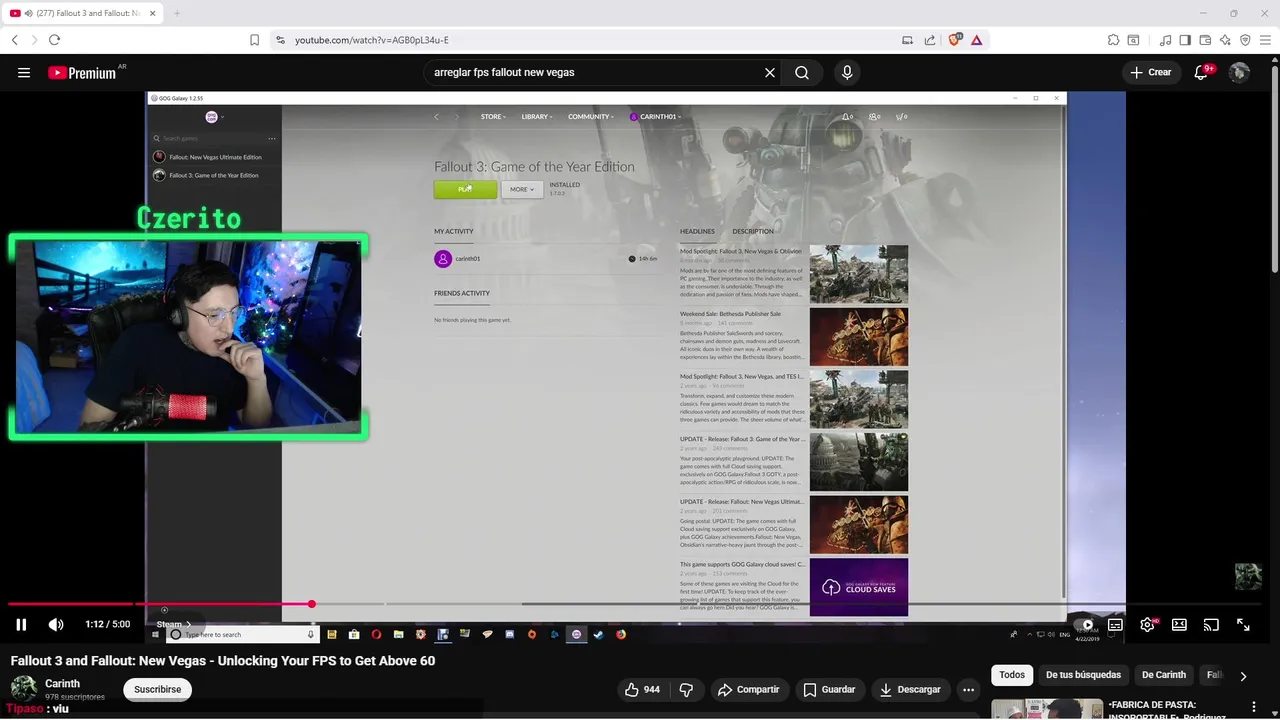Open more actions ellipsis under video

tap(968, 689)
